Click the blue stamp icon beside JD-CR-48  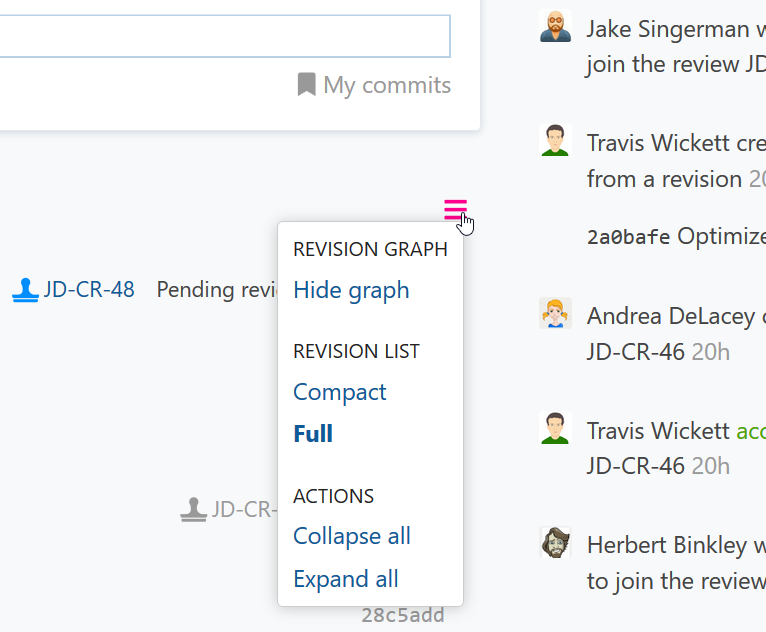tap(25, 290)
